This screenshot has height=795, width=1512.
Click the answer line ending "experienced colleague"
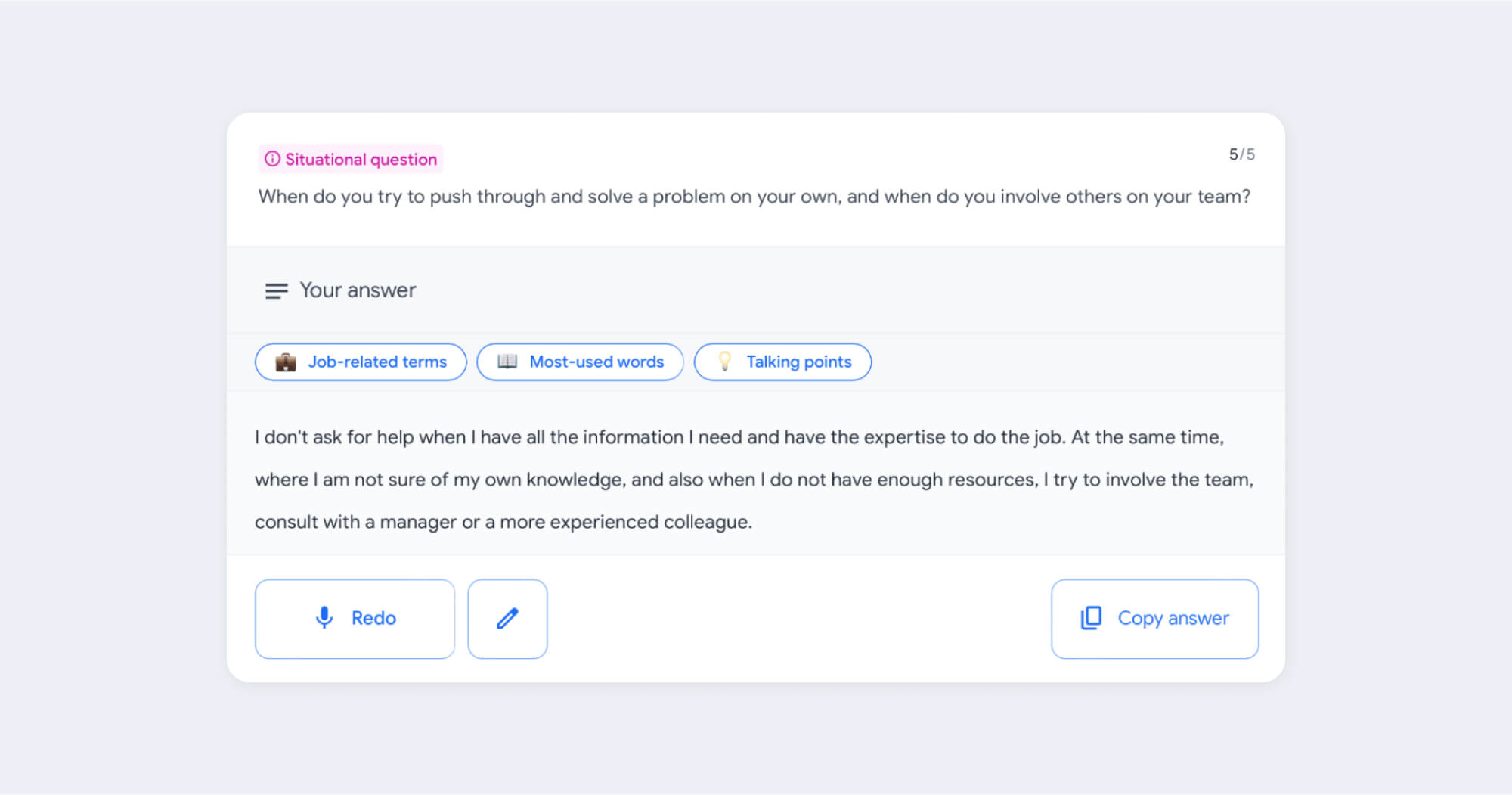(x=503, y=522)
